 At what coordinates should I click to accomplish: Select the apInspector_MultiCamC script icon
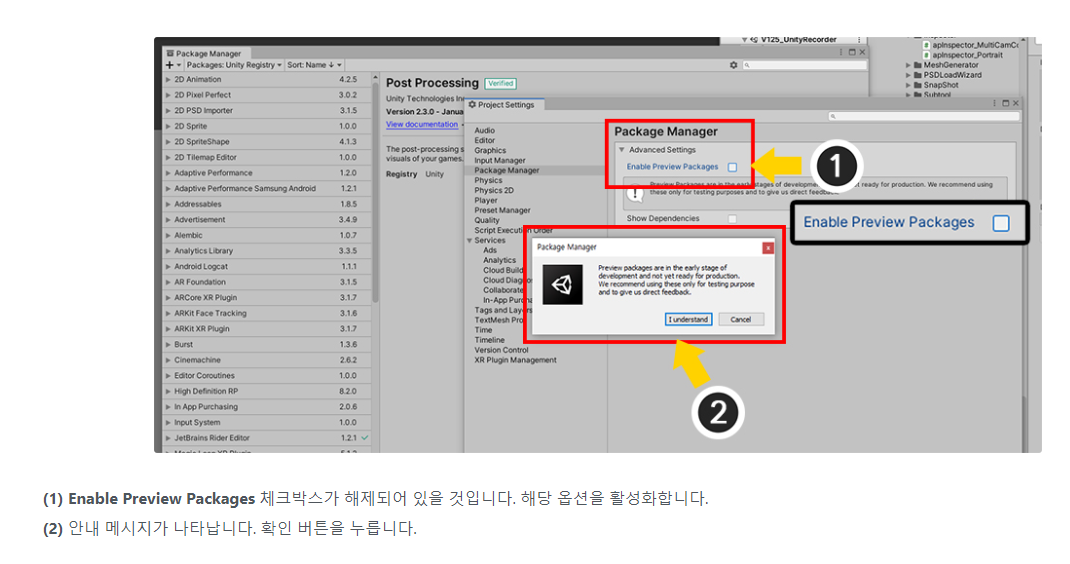click(x=927, y=45)
